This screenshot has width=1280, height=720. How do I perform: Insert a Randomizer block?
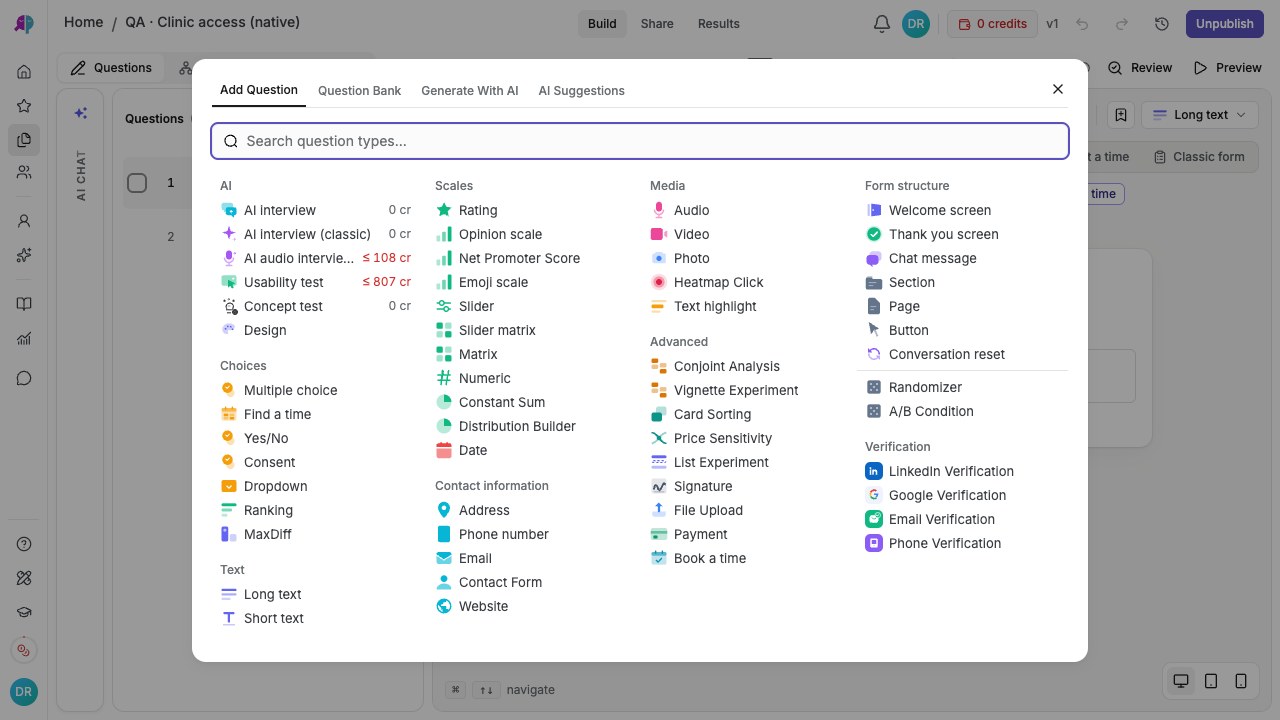pos(960,387)
